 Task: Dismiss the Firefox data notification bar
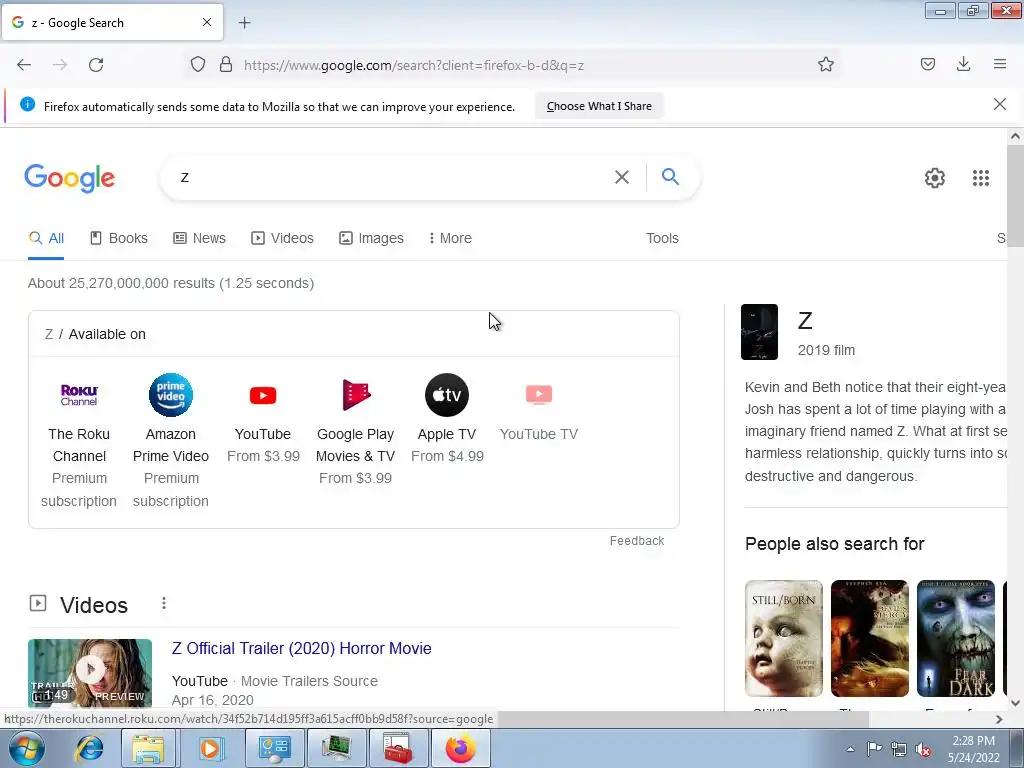pyautogui.click(x=999, y=104)
